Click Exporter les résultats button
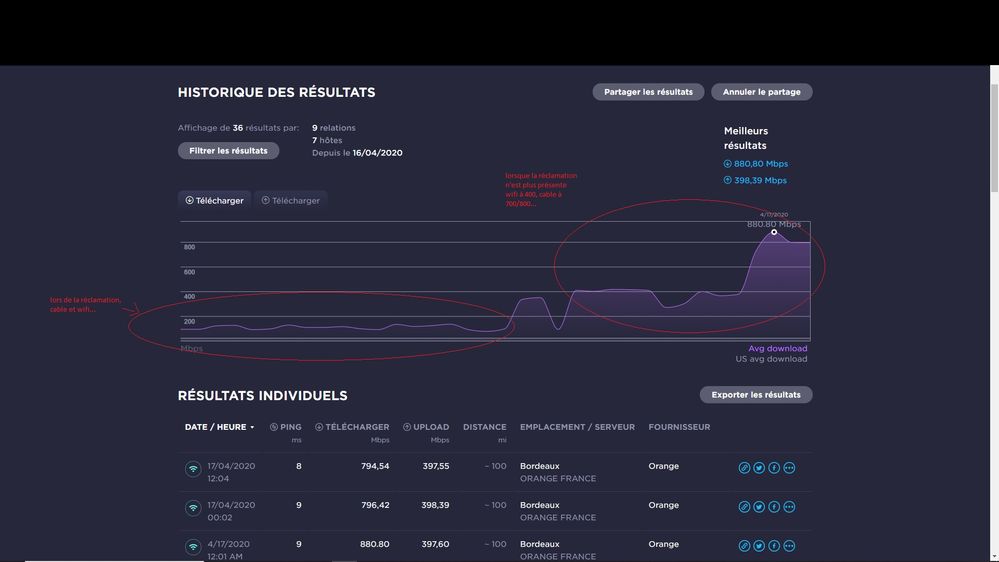The image size is (999, 562). 756,395
